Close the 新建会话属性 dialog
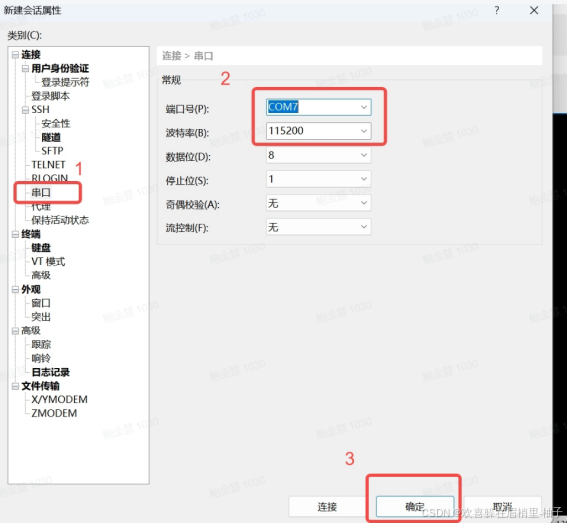The height and width of the screenshot is (524, 567). [534, 10]
